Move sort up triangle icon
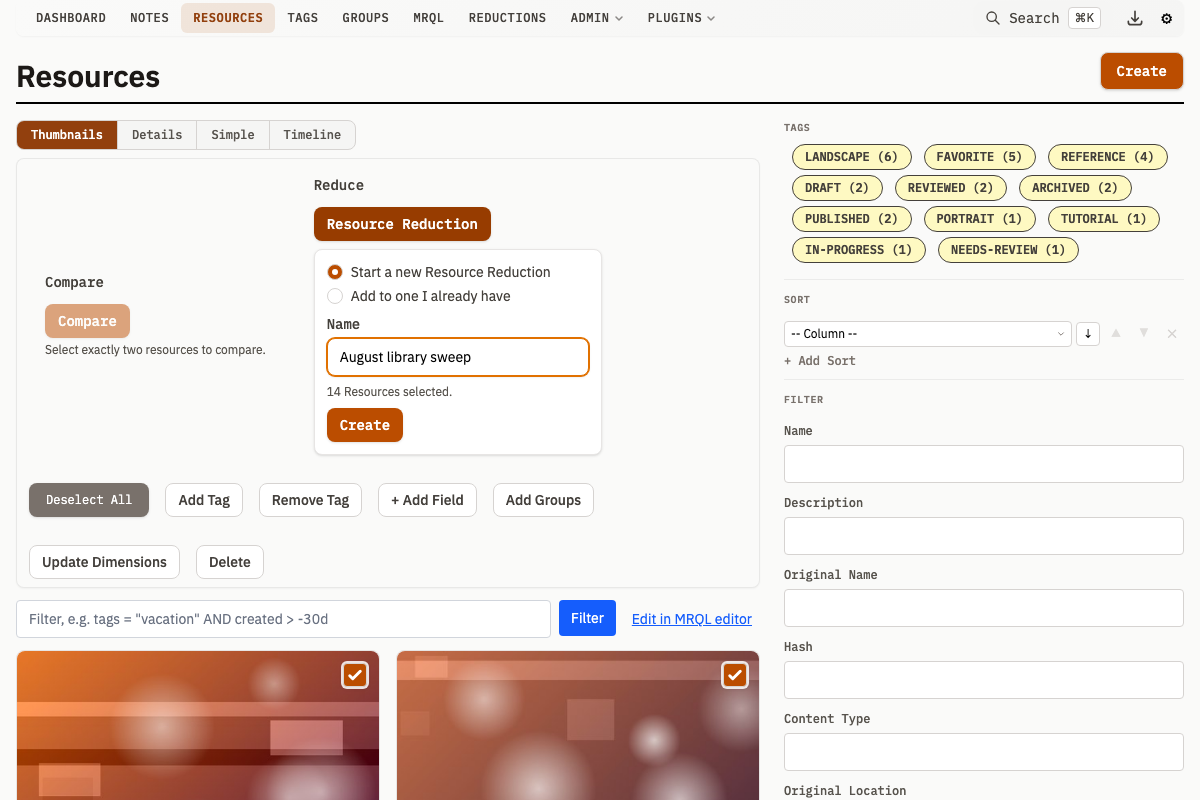This screenshot has height=800, width=1200. (1116, 333)
